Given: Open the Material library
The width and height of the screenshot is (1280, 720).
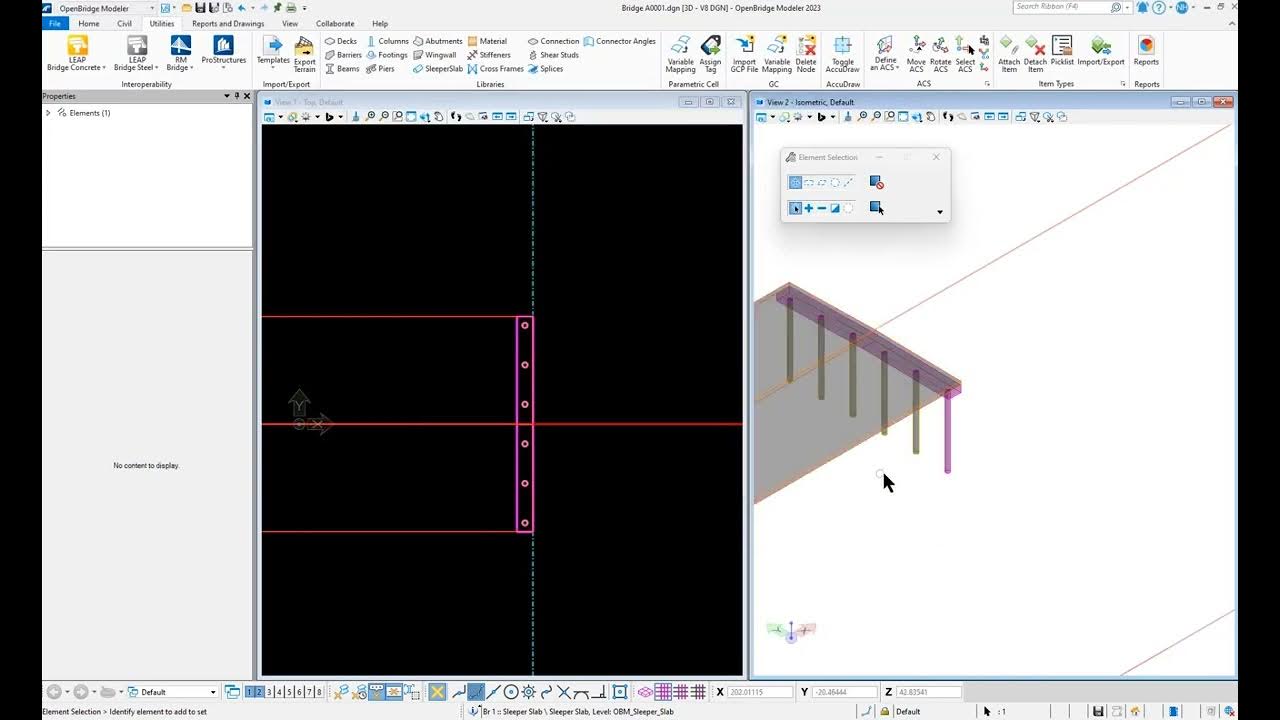Looking at the screenshot, I should click(x=488, y=41).
